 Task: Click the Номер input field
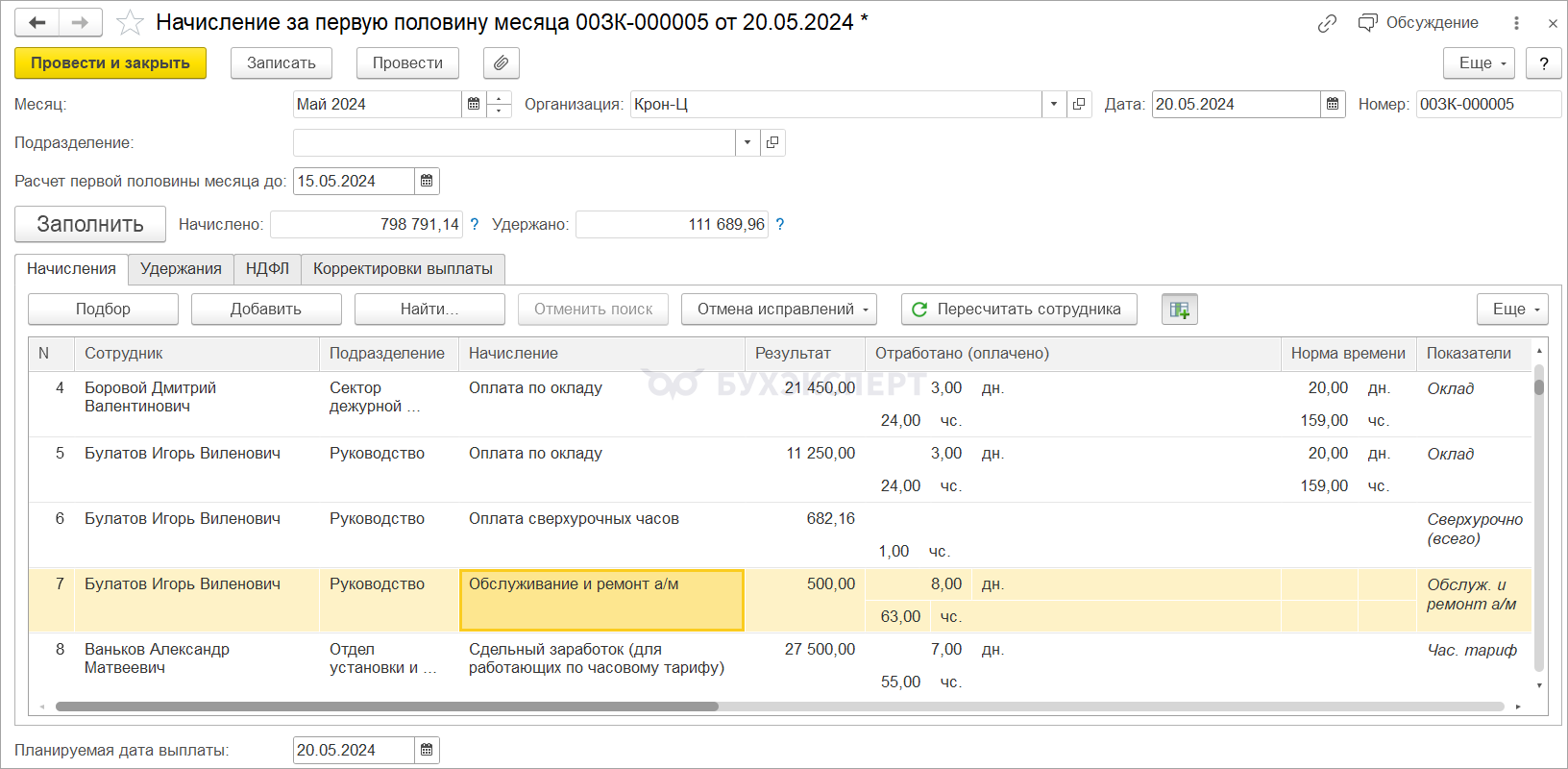point(1487,104)
